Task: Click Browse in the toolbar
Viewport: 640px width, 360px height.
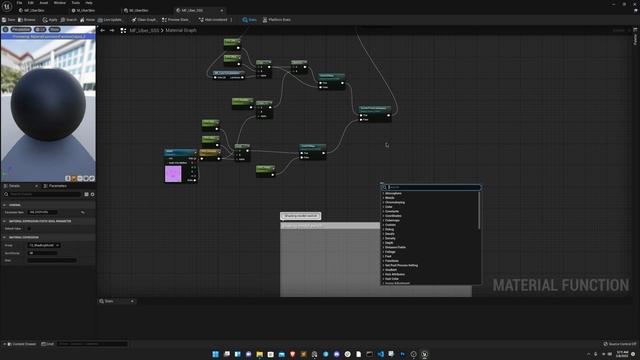Action: click(27, 20)
